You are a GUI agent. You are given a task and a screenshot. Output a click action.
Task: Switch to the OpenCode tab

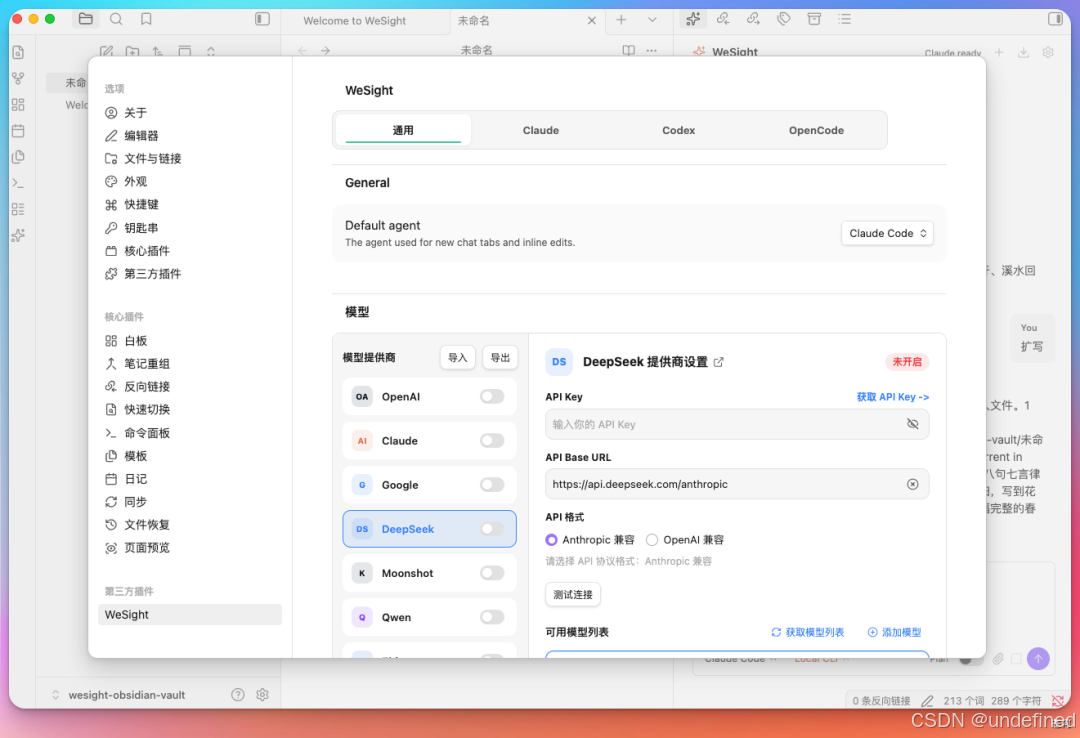(816, 130)
